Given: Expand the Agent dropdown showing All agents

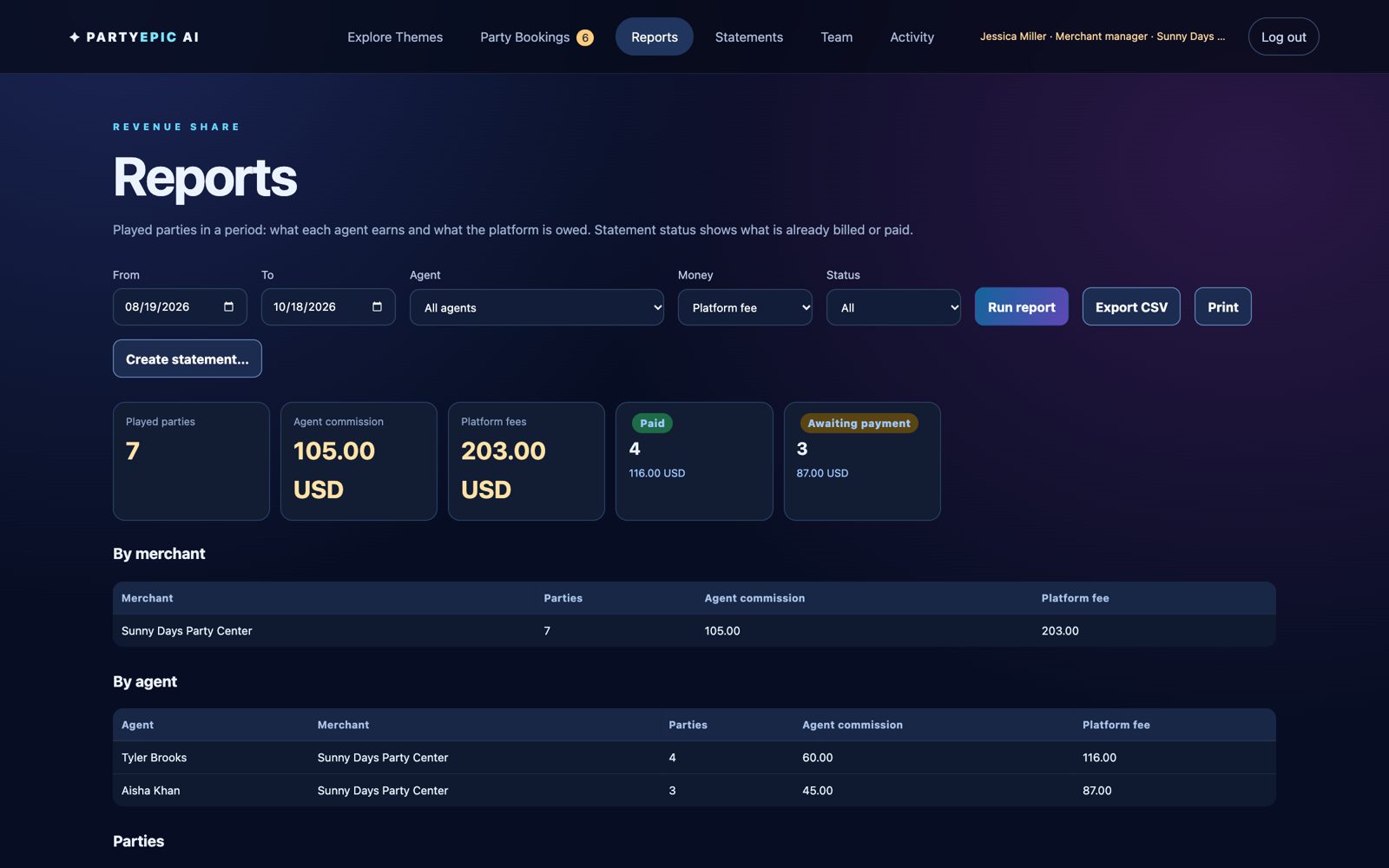Looking at the screenshot, I should click(x=537, y=307).
